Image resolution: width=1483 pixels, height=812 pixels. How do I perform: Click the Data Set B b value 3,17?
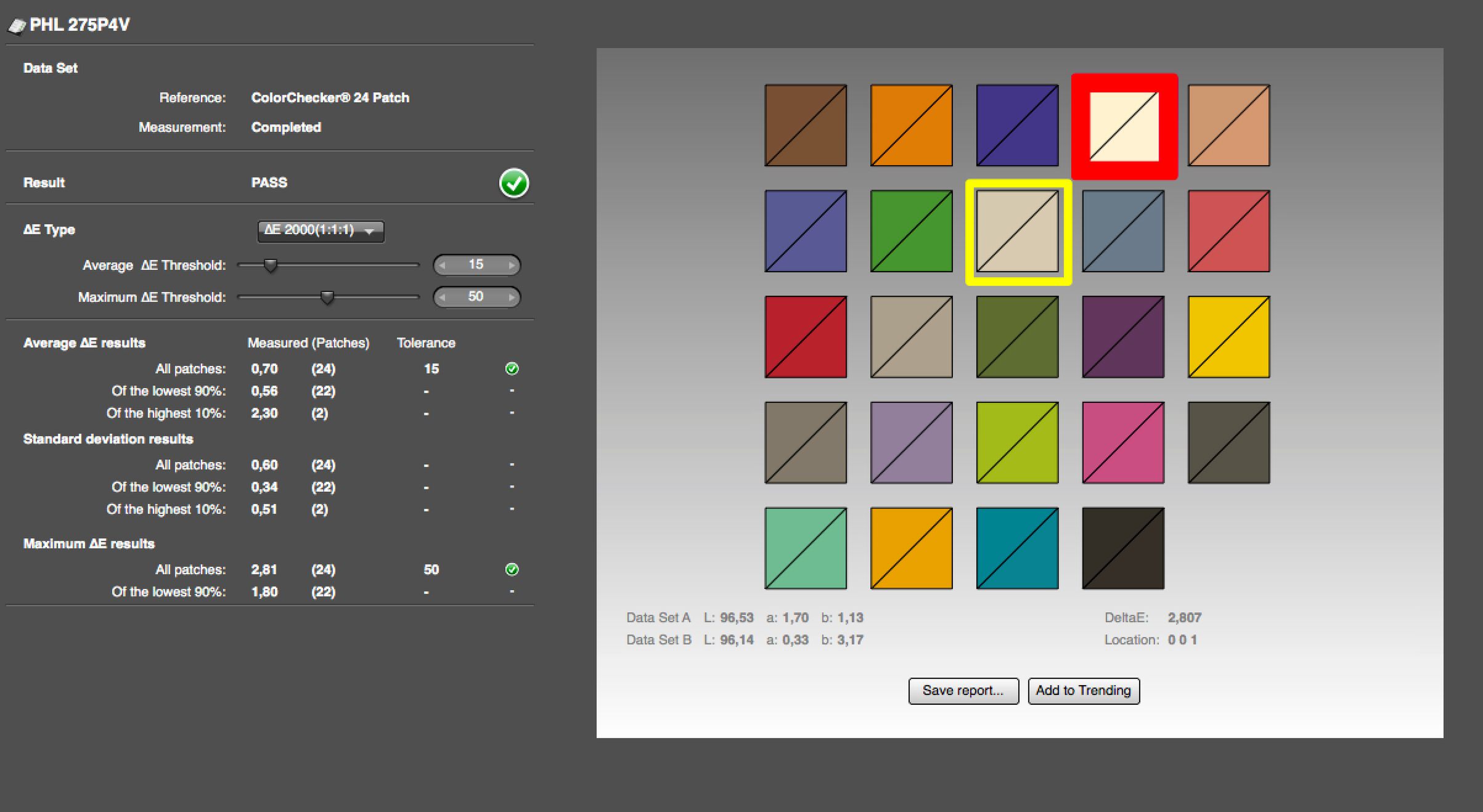851,639
